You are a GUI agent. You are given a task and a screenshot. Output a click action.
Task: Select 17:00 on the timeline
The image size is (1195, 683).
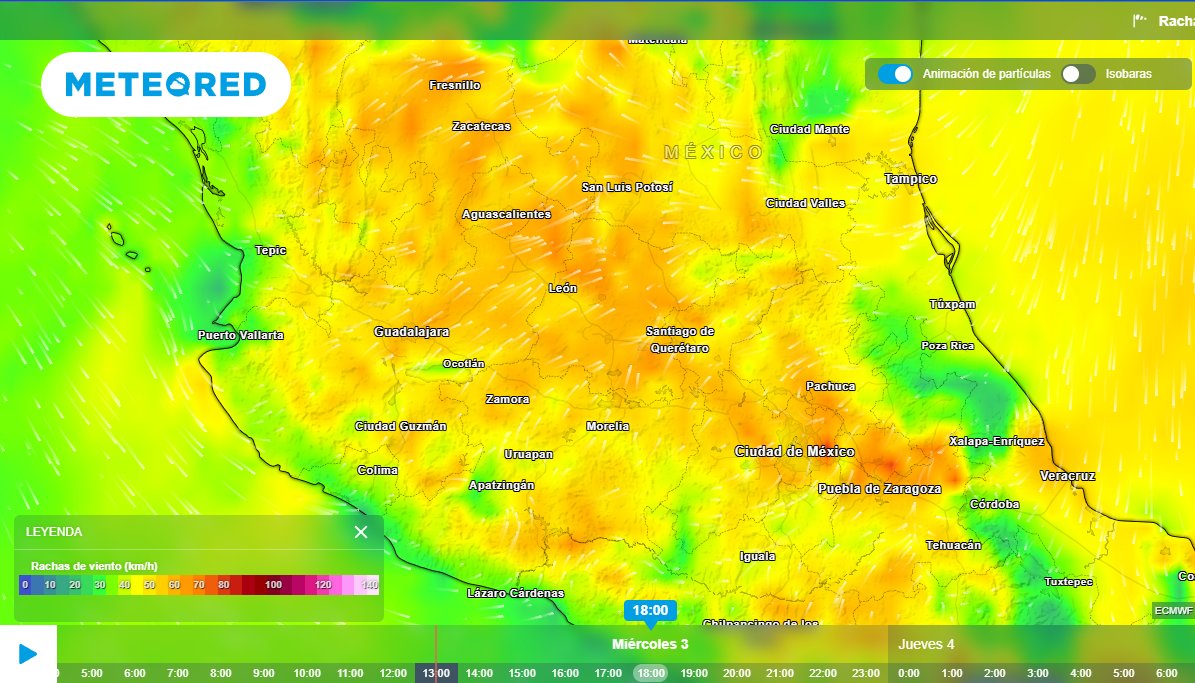[x=608, y=673]
